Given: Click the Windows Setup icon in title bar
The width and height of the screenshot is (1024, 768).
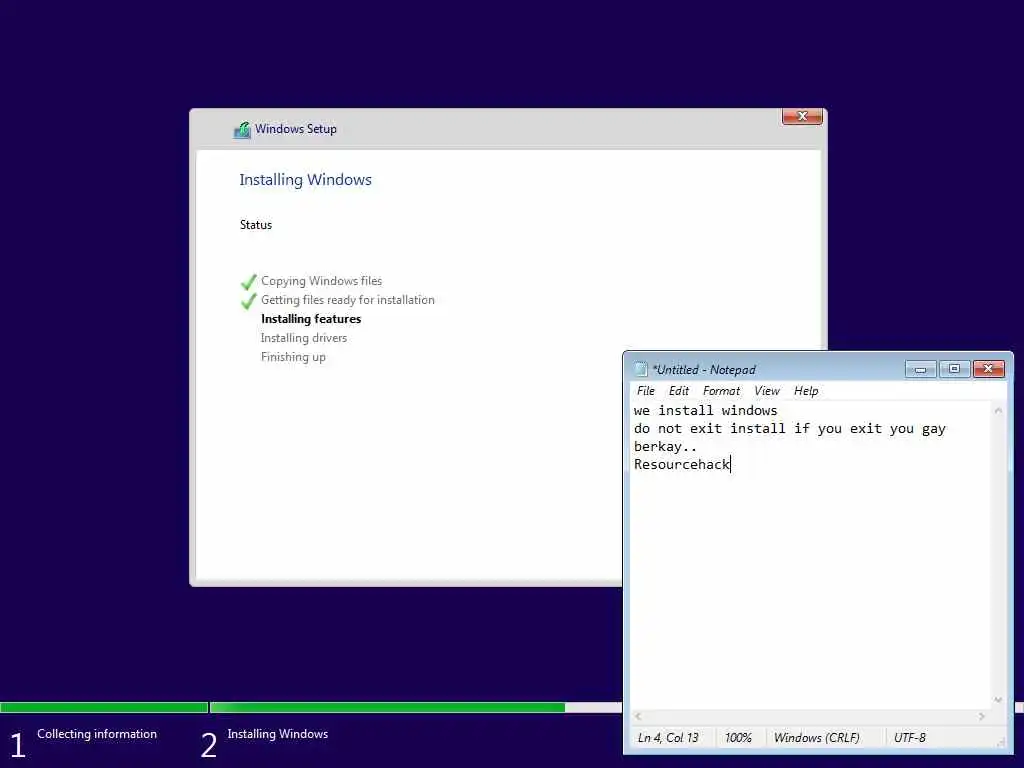Looking at the screenshot, I should [x=242, y=129].
